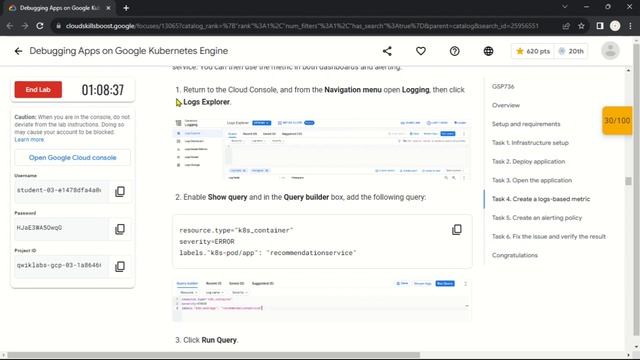View the 20th rank badge
This screenshot has width=640, height=360.
pyautogui.click(x=571, y=51)
